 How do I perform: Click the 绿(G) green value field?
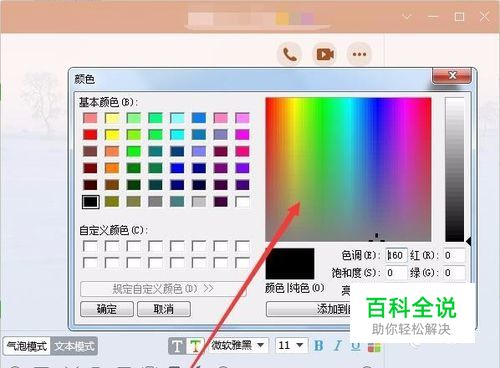(454, 273)
